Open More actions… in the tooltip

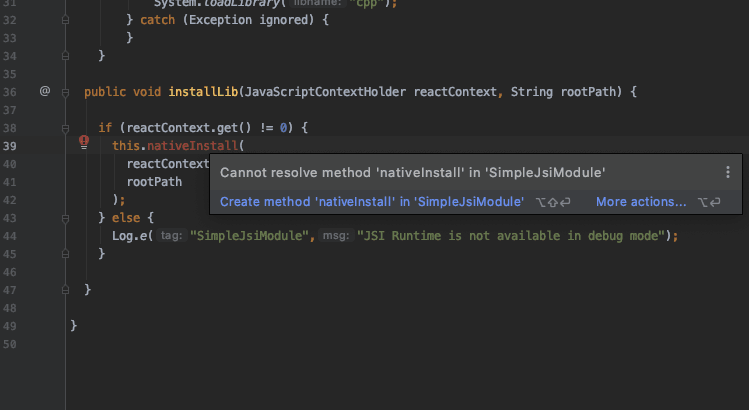tap(641, 202)
